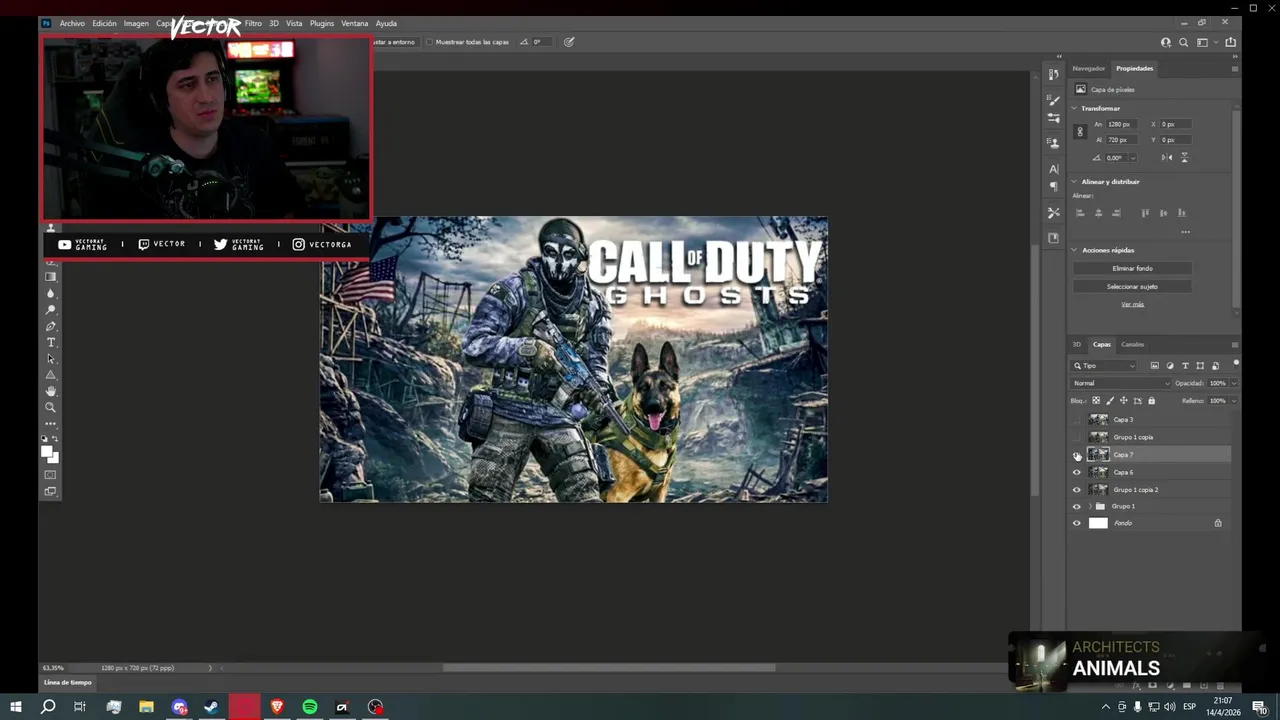Viewport: 1280px width, 720px height.
Task: Select the Type tool
Action: 51,342
